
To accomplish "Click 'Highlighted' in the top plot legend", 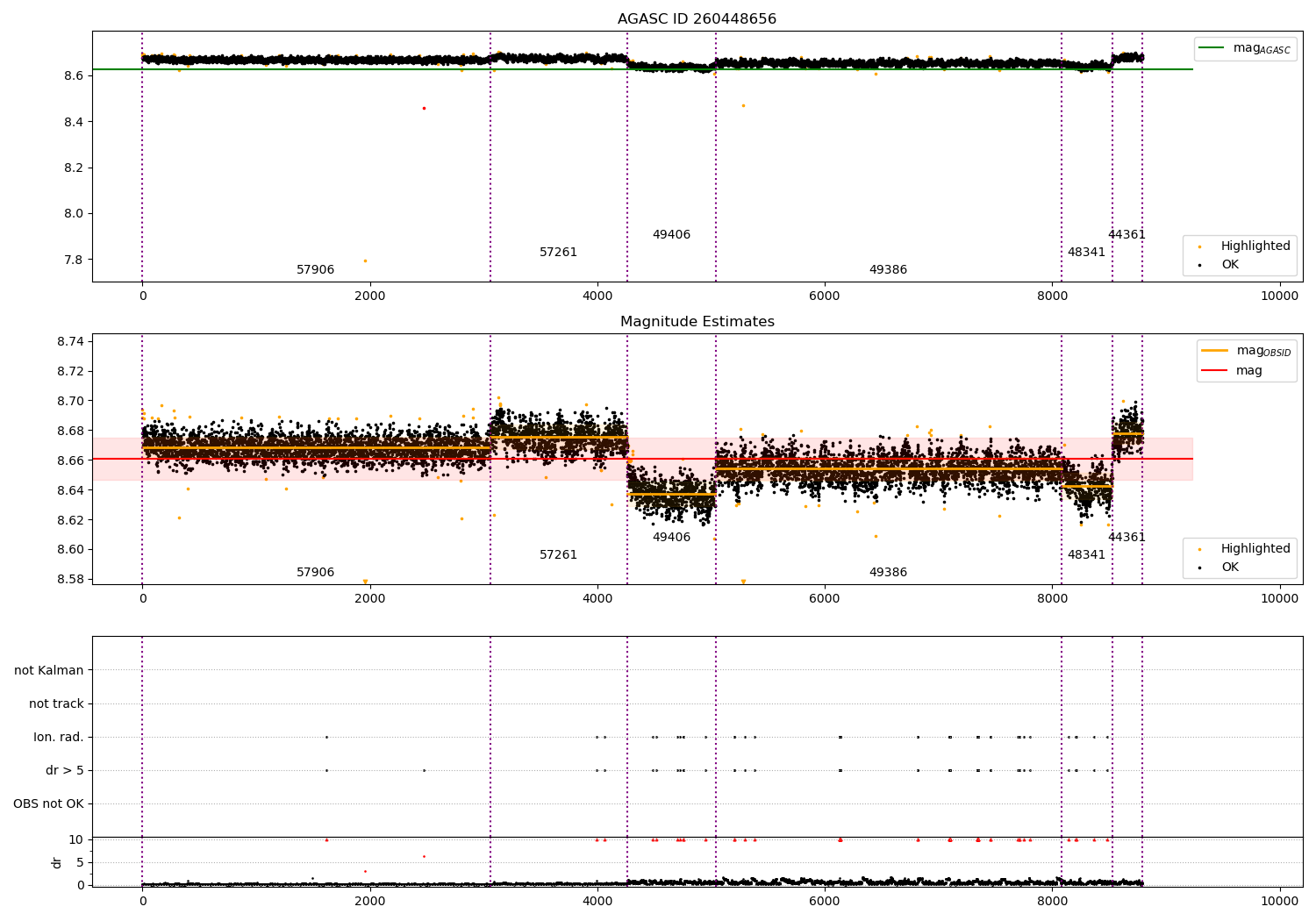I will (x=1255, y=246).
